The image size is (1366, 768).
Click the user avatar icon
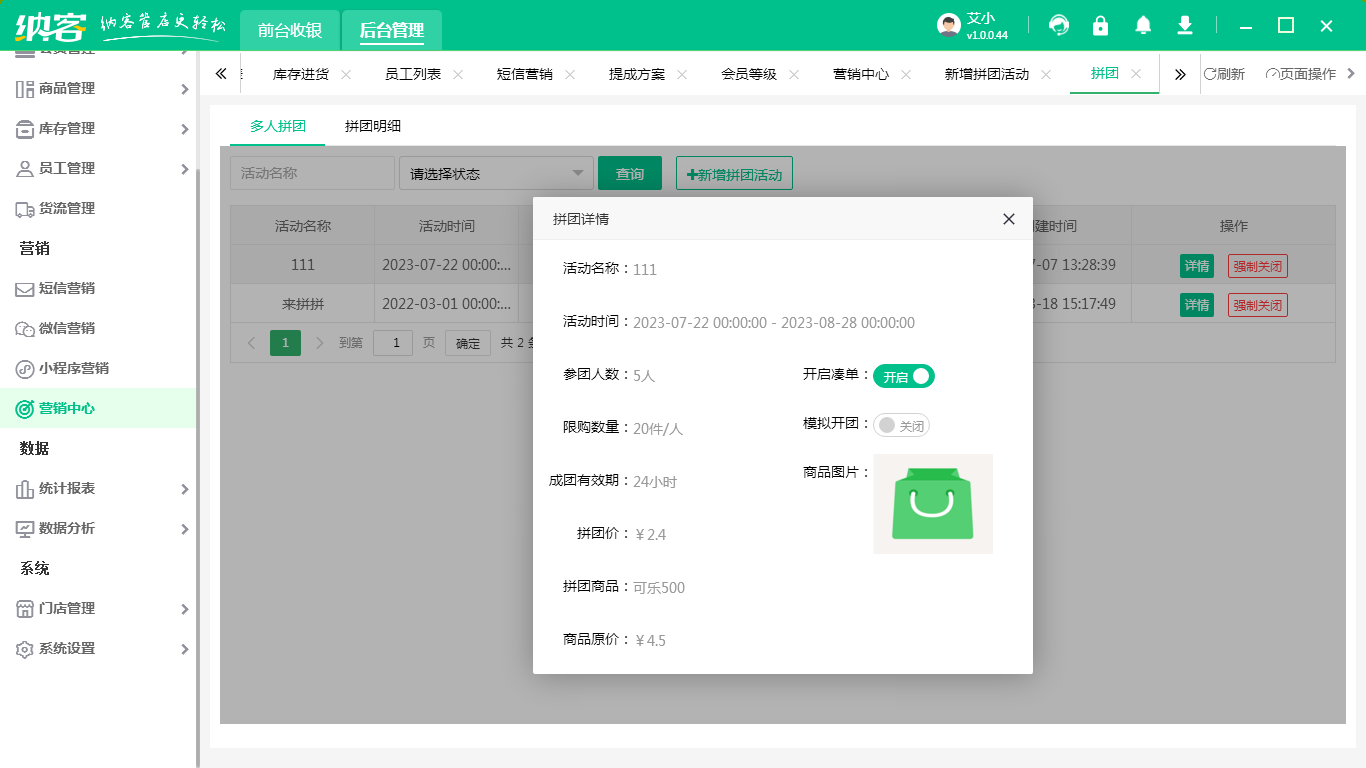(x=949, y=26)
